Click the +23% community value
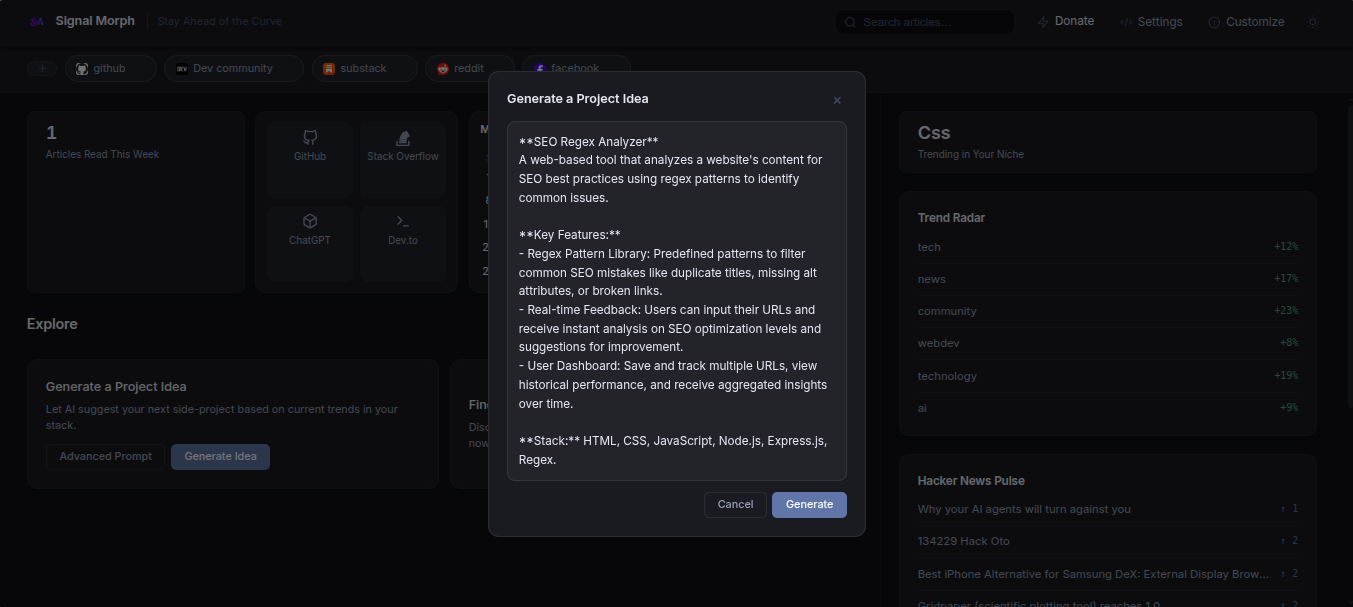The height and width of the screenshot is (607, 1353). pyautogui.click(x=1286, y=311)
